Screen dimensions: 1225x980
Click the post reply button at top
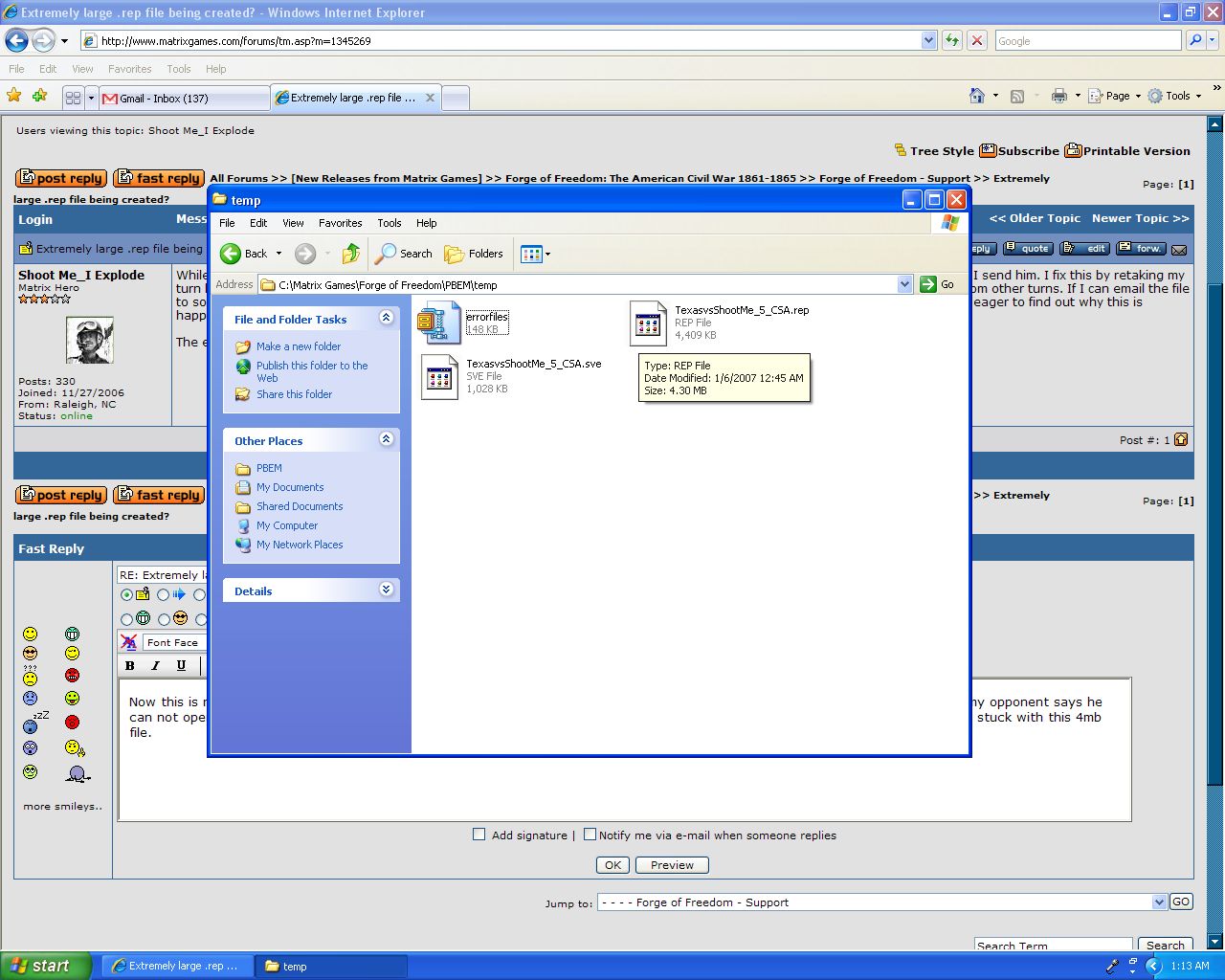coord(61,178)
